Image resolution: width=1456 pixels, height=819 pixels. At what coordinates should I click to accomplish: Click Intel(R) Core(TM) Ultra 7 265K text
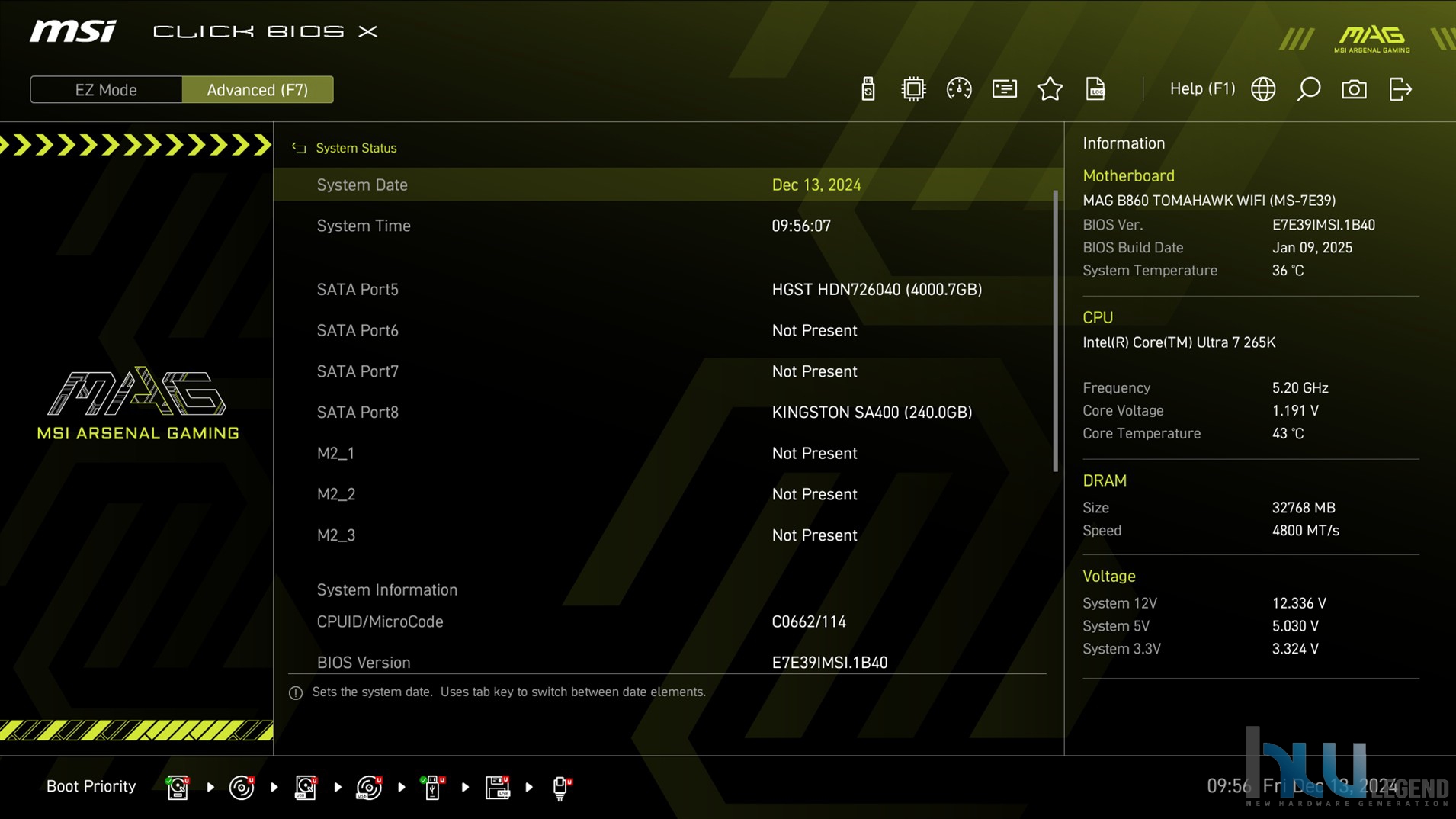[1179, 342]
